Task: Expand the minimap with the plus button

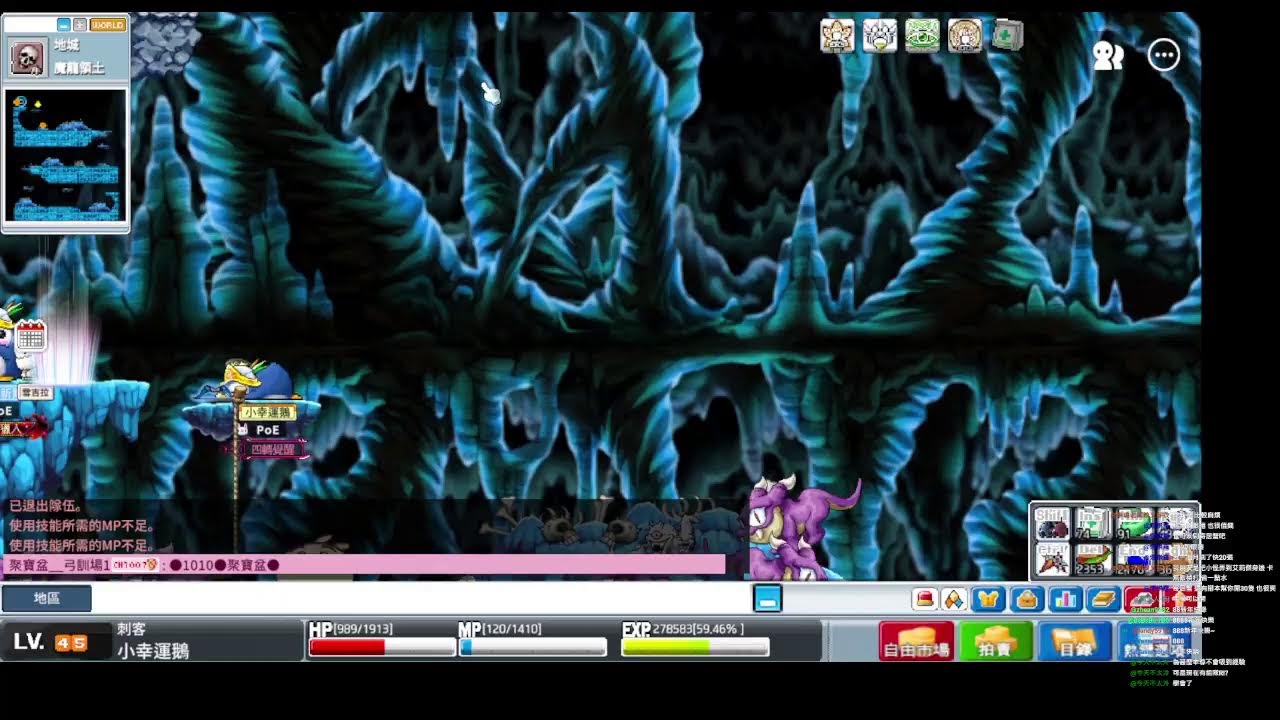Action: point(80,24)
